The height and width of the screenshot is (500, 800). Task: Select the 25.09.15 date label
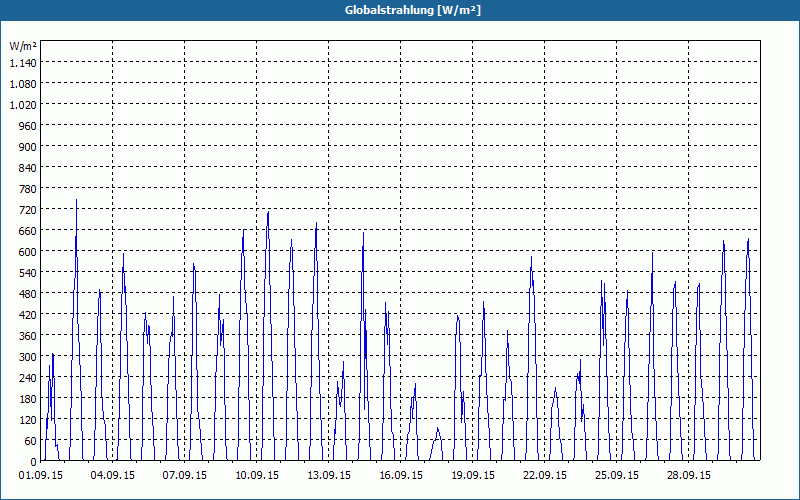tap(616, 476)
